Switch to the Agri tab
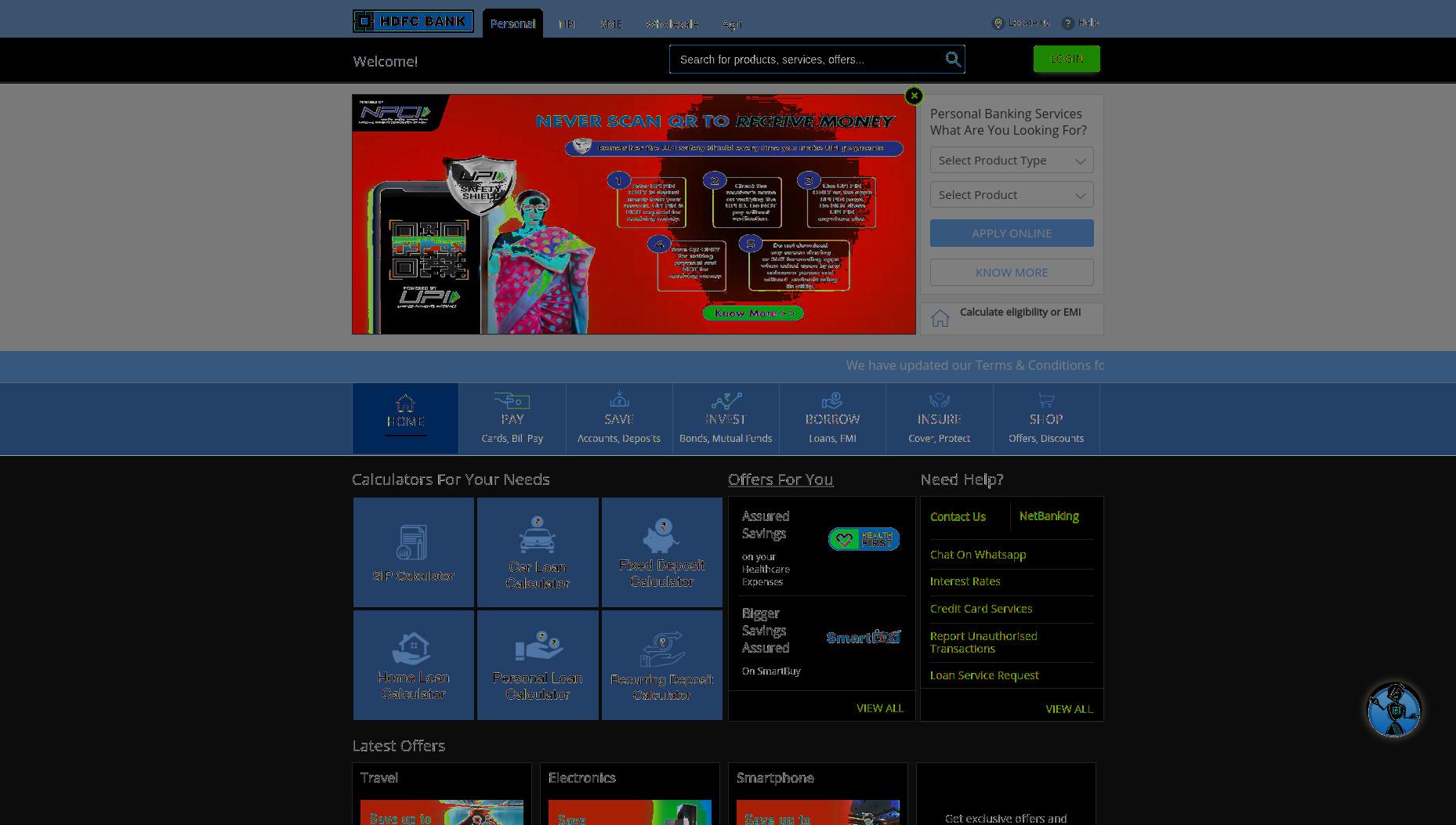Image resolution: width=1456 pixels, height=825 pixels. (x=732, y=24)
